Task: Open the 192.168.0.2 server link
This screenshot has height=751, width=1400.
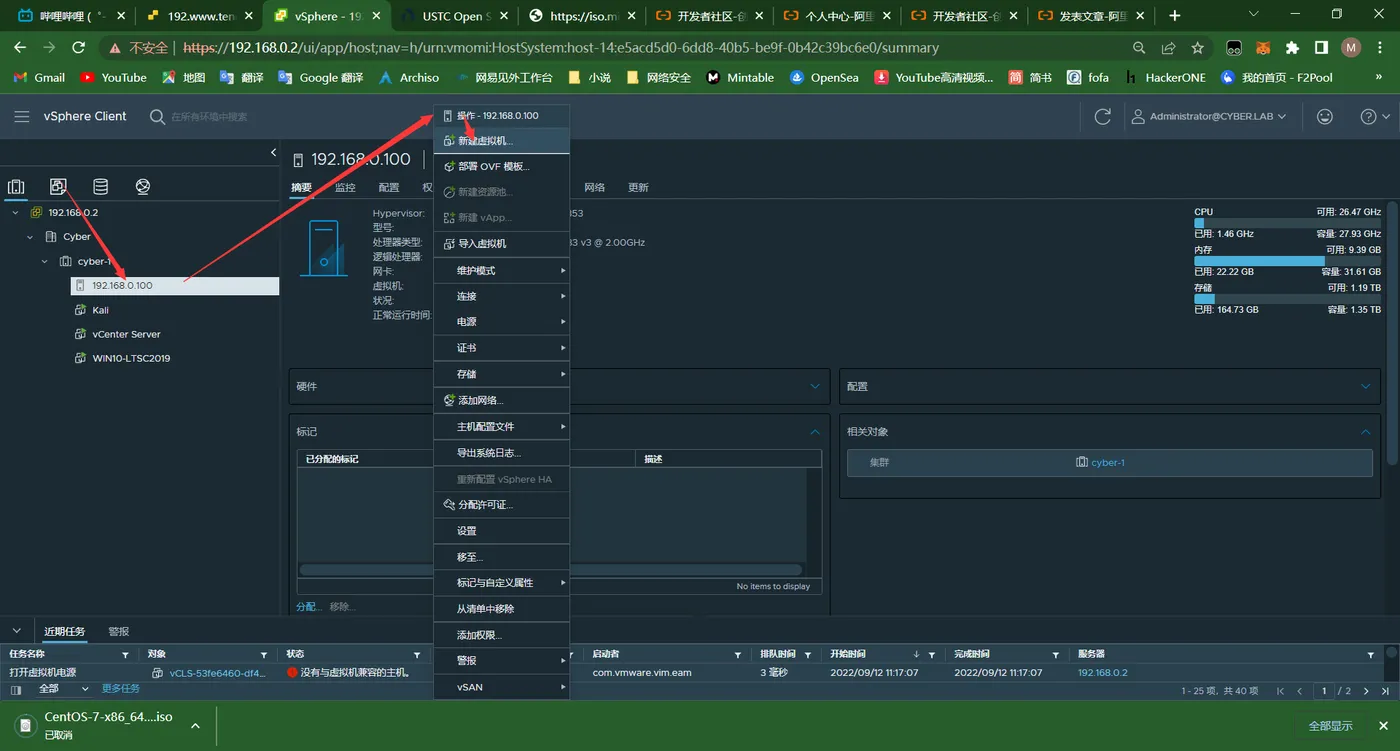Action: coord(1102,673)
